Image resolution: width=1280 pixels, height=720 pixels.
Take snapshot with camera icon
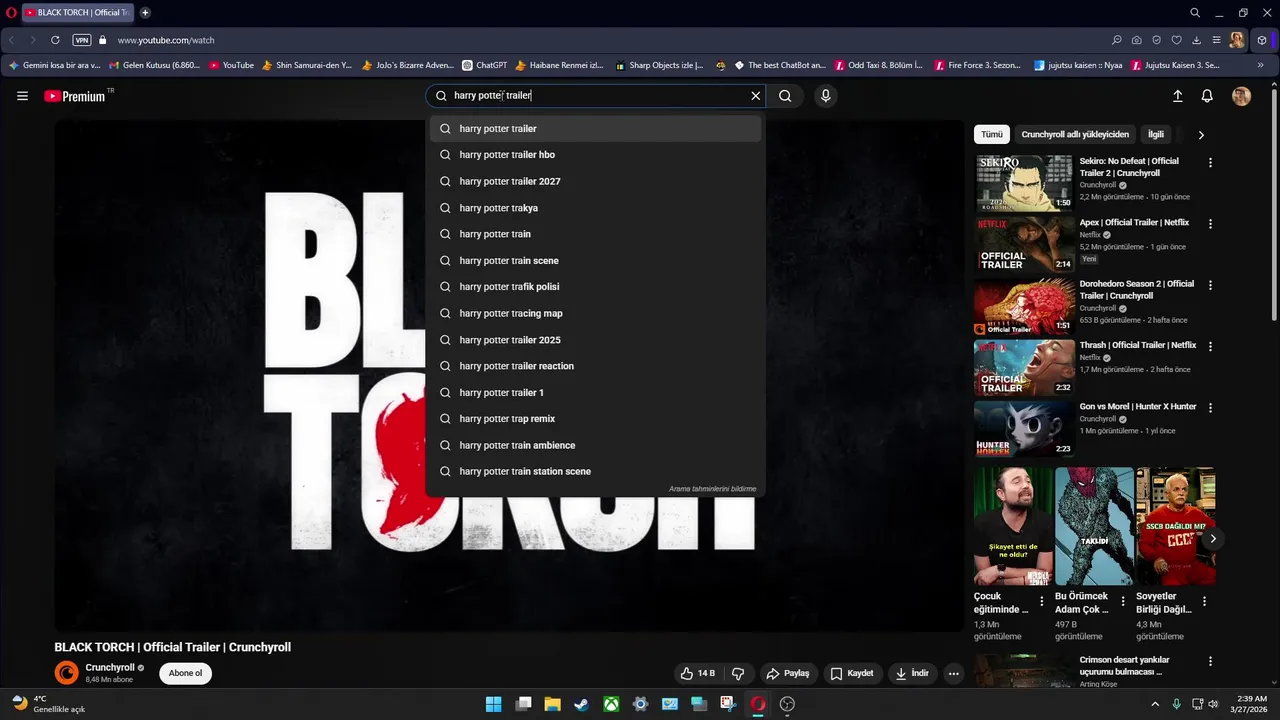(1136, 40)
